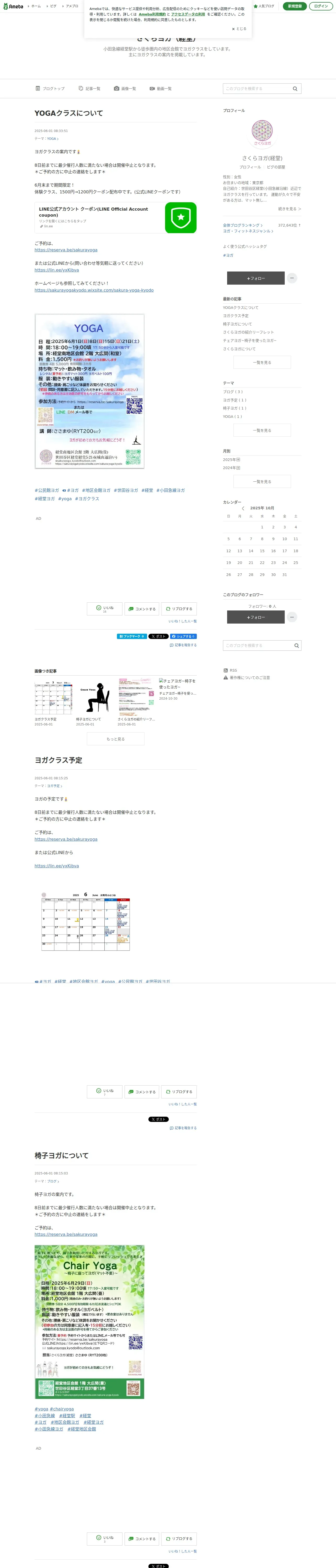Open 全体ブログランキング link
This screenshot has height=1568, width=336.
point(243,225)
